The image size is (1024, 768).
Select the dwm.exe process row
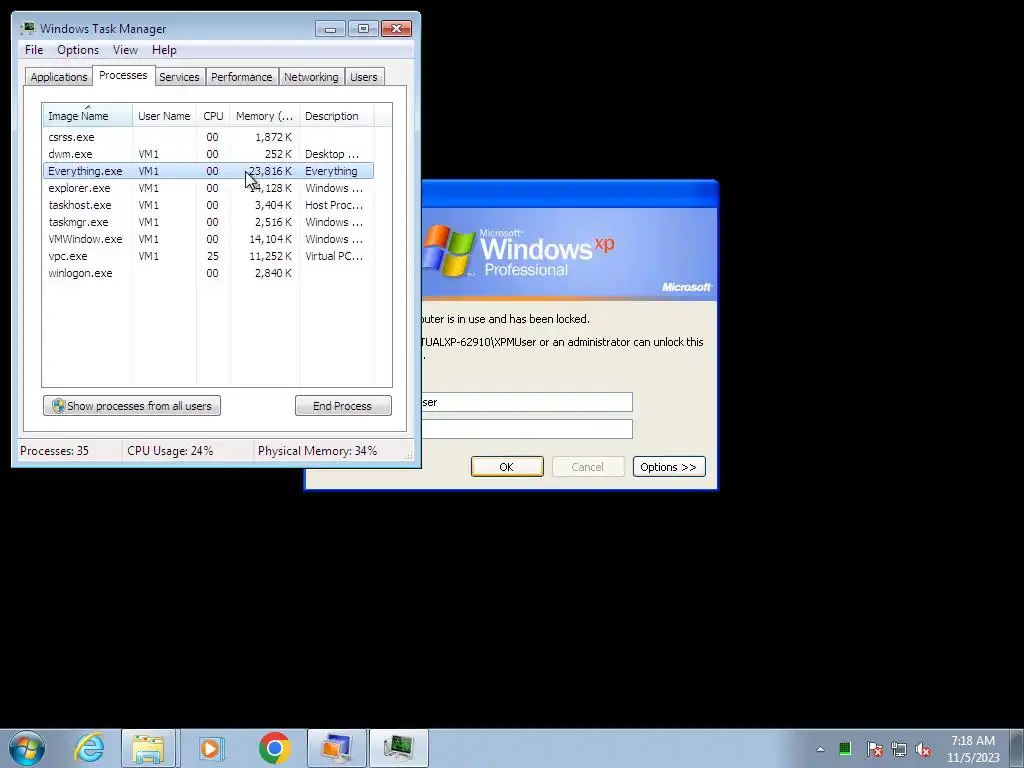point(208,154)
